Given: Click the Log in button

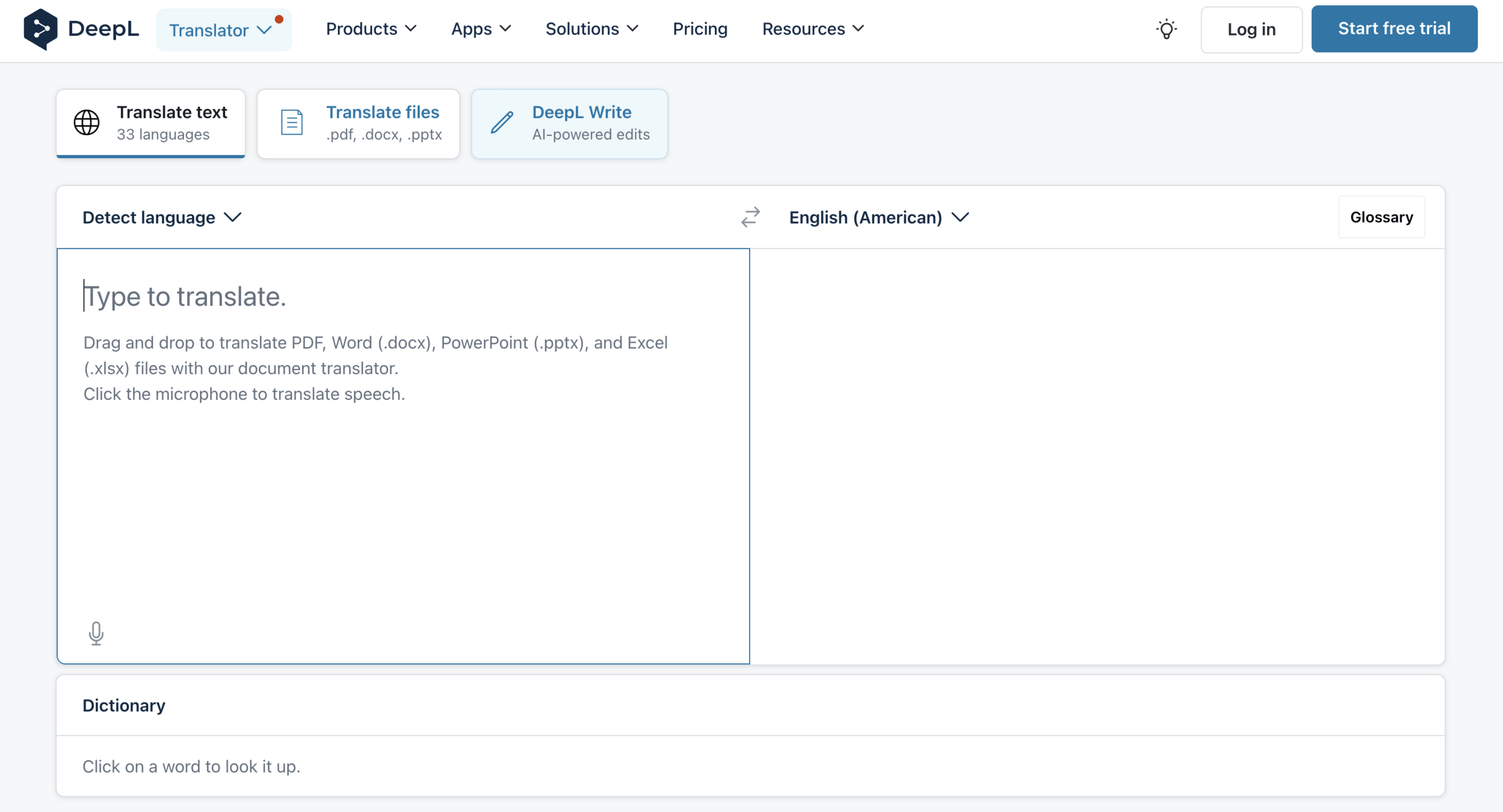Looking at the screenshot, I should click(x=1251, y=29).
